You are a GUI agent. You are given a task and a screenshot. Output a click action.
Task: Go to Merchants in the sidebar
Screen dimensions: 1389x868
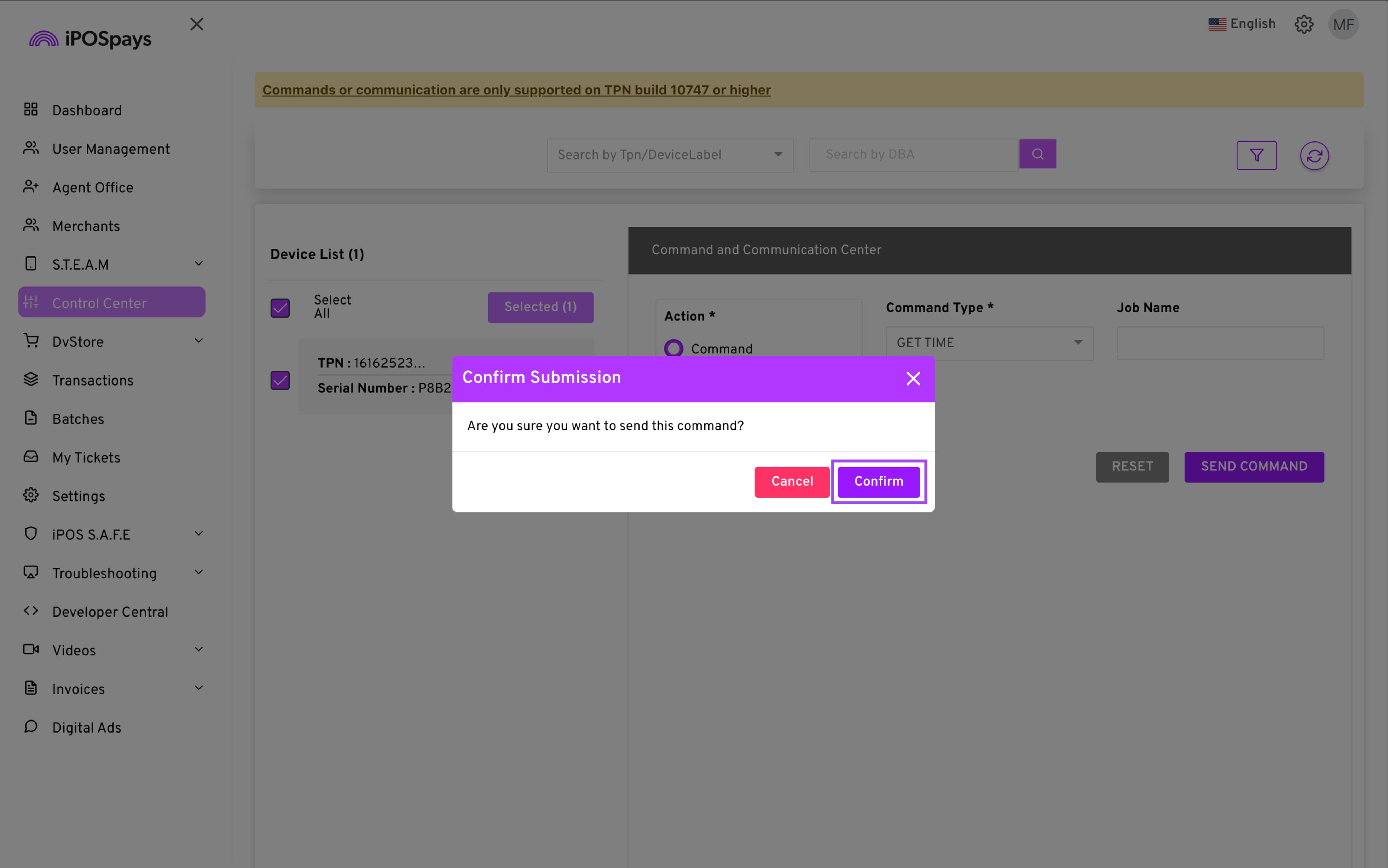[x=86, y=226]
